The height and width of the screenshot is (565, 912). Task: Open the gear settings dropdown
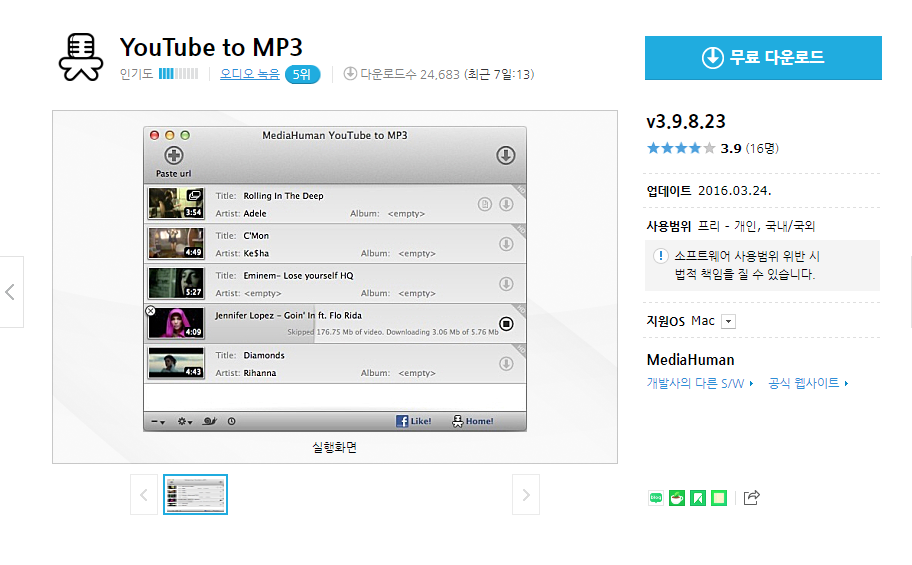point(185,421)
